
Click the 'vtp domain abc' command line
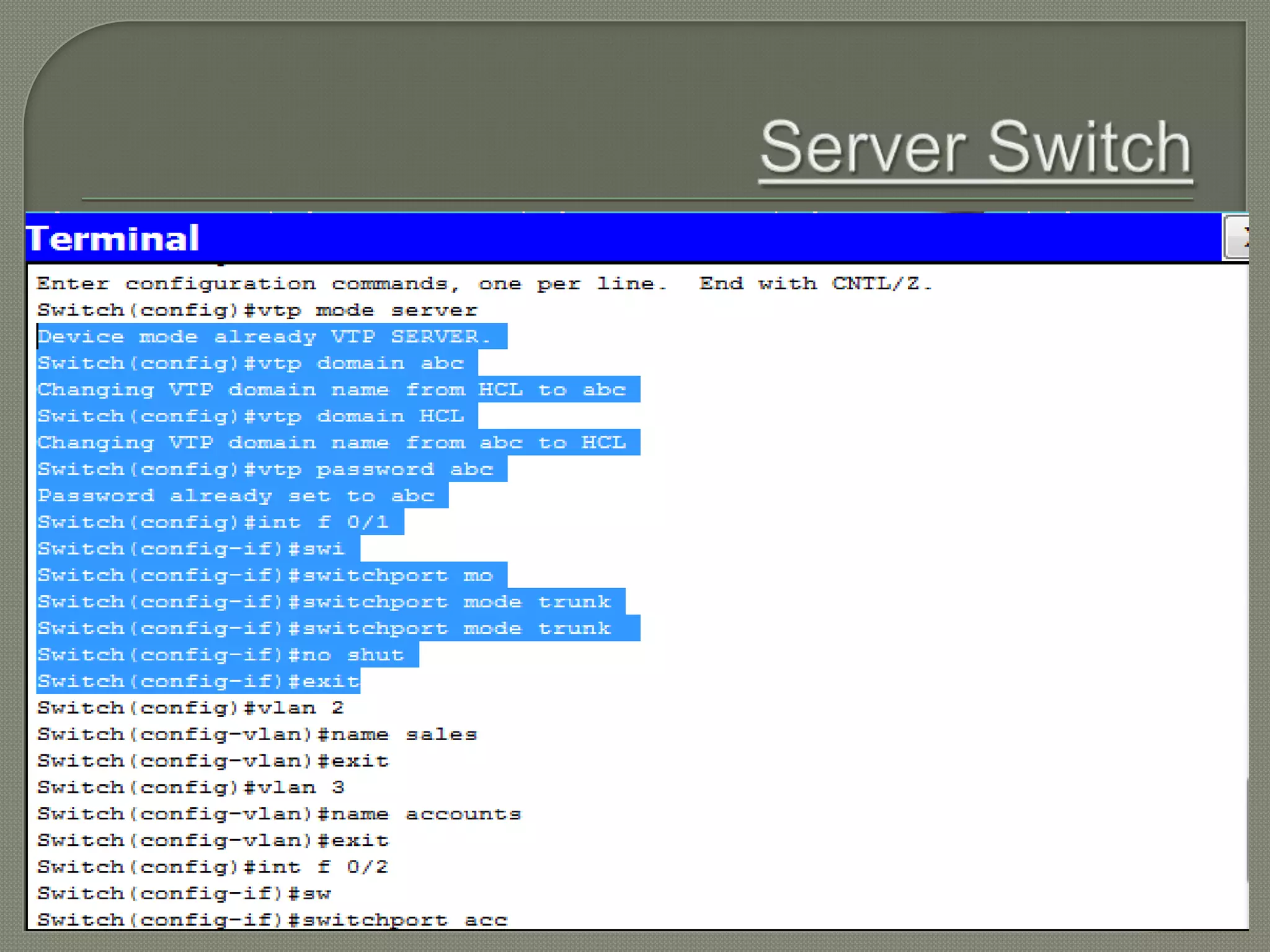coord(251,363)
